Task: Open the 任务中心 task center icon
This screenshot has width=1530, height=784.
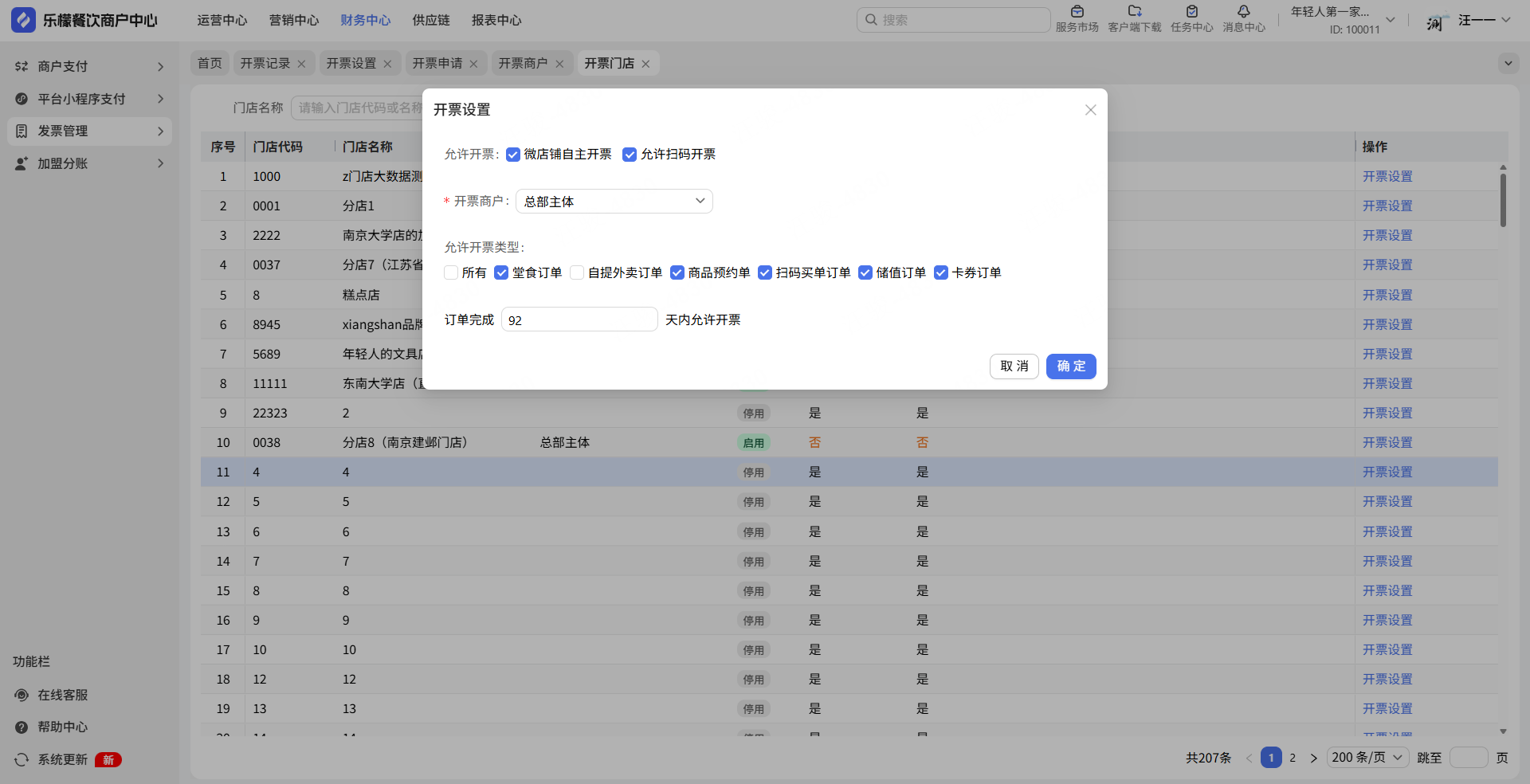Action: click(x=1192, y=12)
